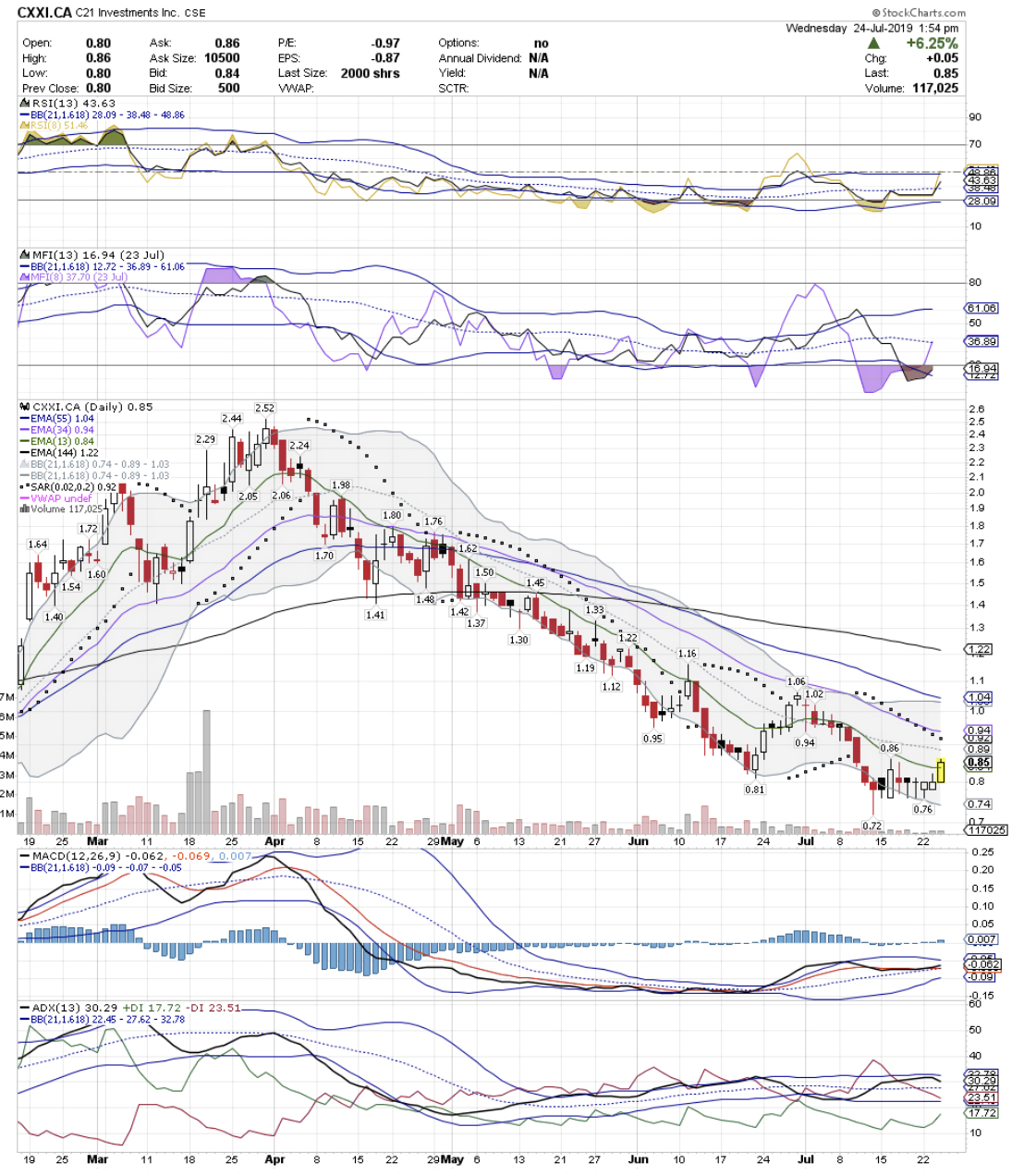Click the 1.64 price annotation in February
Screen dimensions: 1024x1176
(37, 545)
